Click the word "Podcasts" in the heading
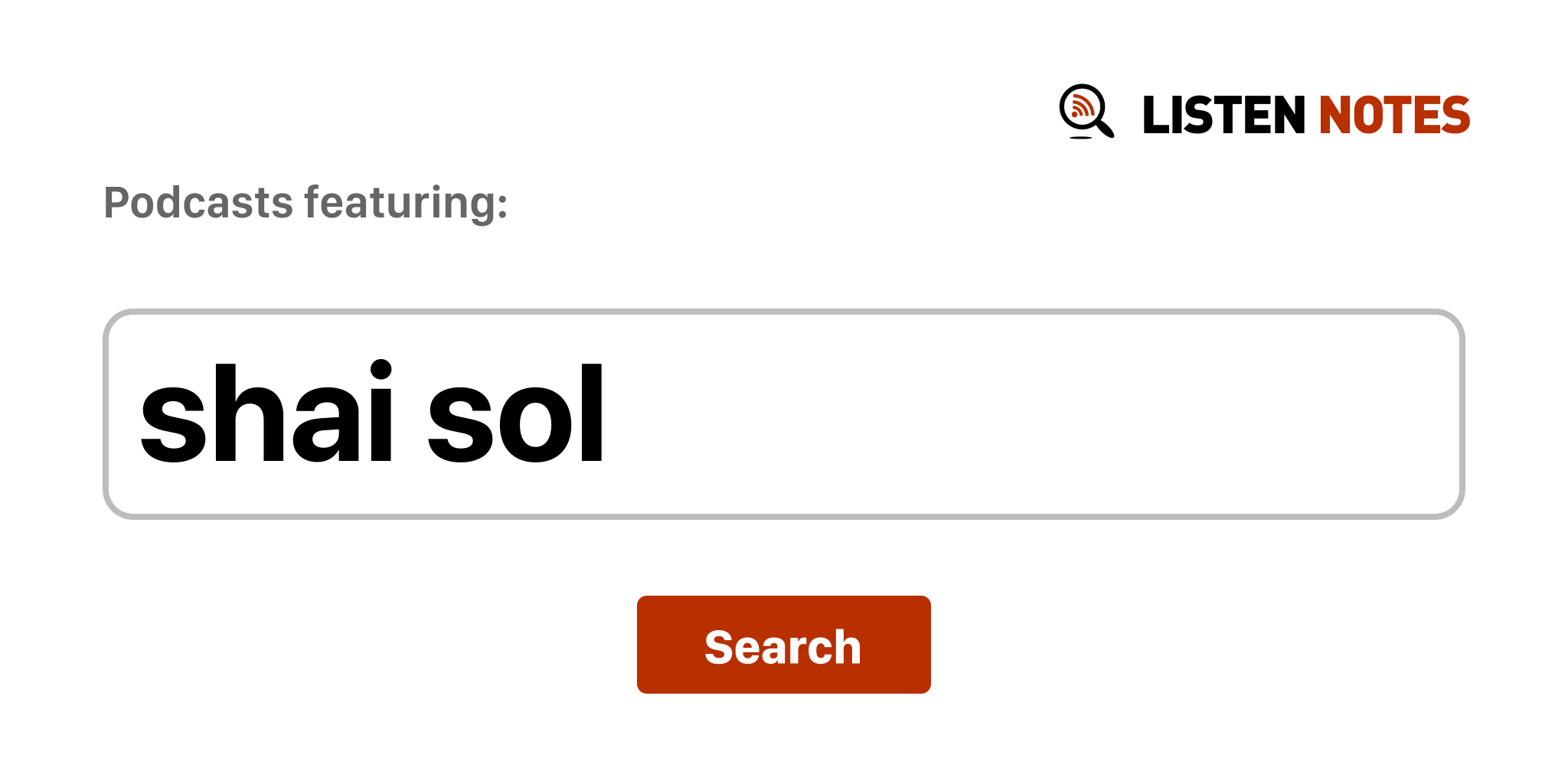Image resolution: width=1568 pixels, height=784 pixels. pyautogui.click(x=198, y=203)
